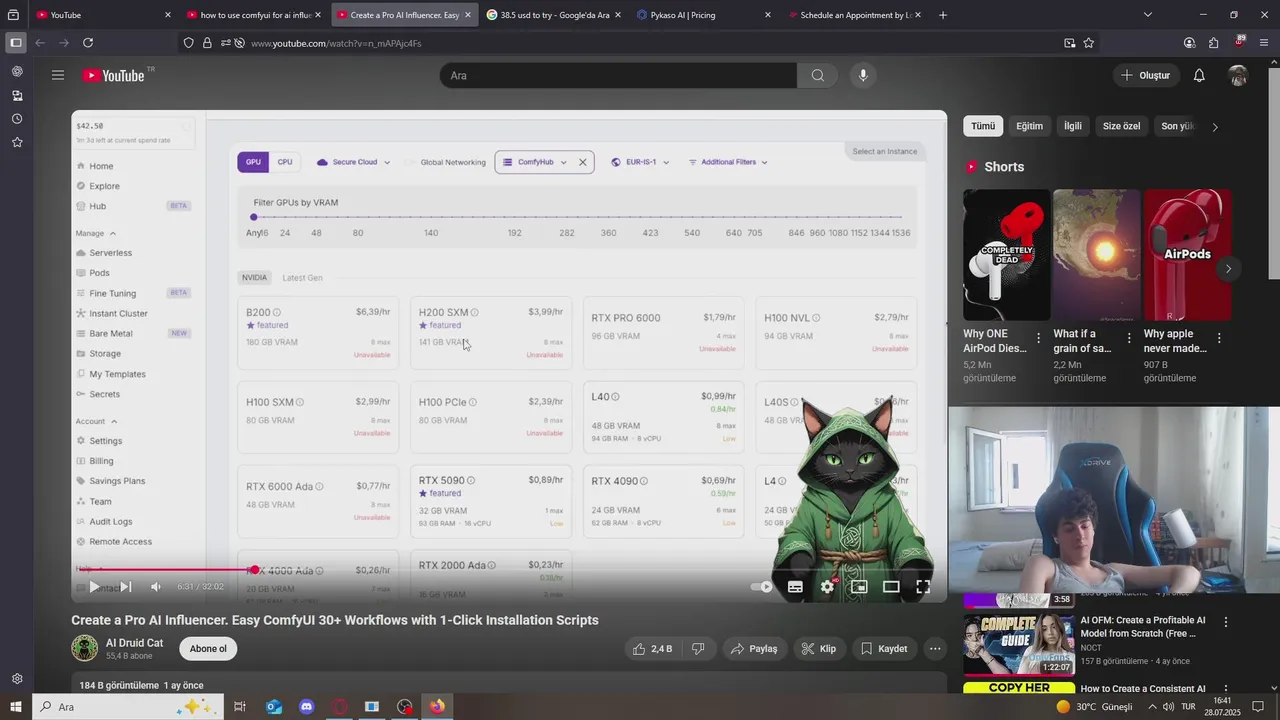Viewport: 1280px width, 720px height.
Task: Open the YouTube guide hamburger menu
Action: click(58, 75)
